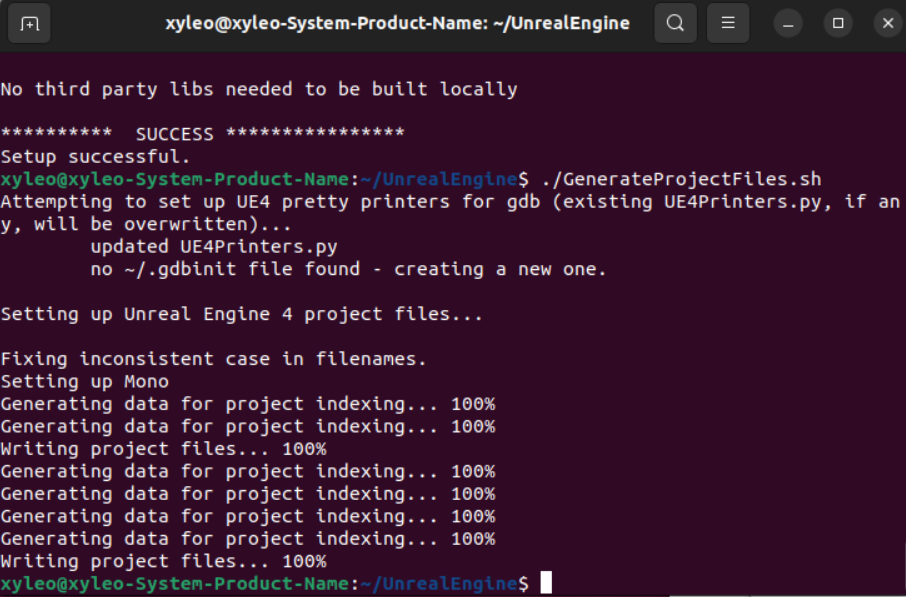Click "No third party libs needed" line
The image size is (906, 597).
click(258, 89)
